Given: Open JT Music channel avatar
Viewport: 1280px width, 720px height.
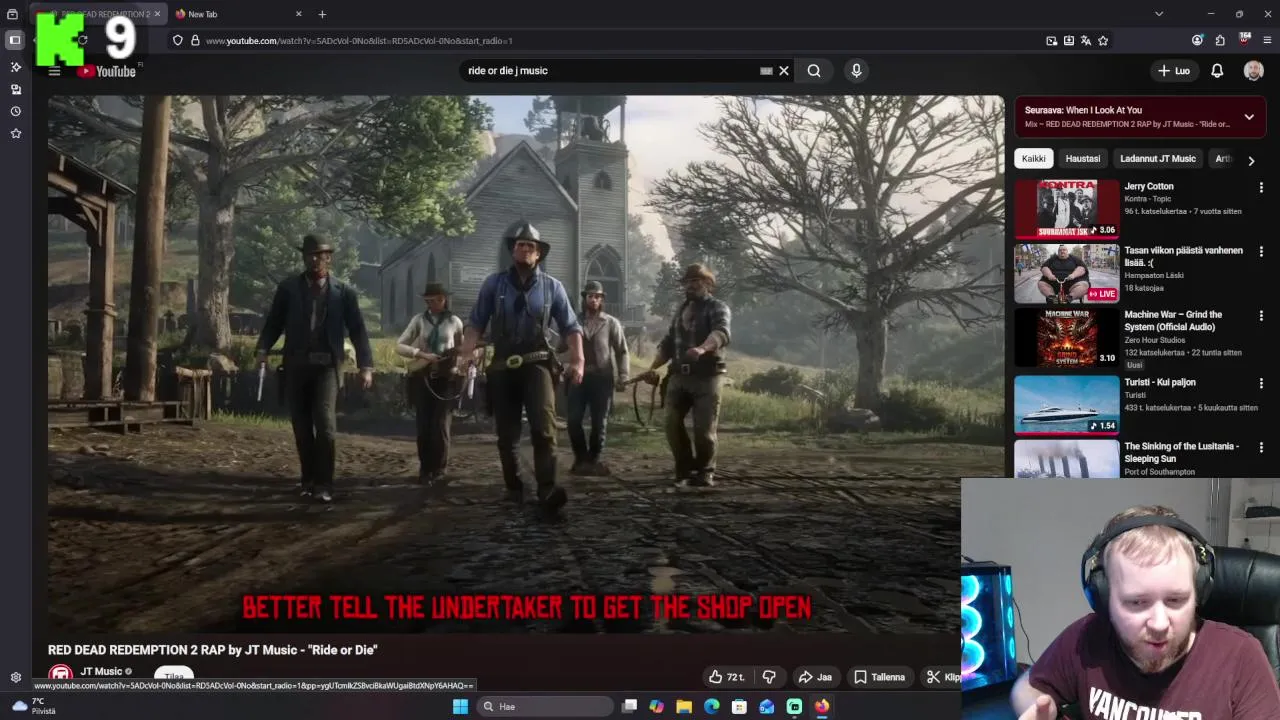Looking at the screenshot, I should [61, 675].
